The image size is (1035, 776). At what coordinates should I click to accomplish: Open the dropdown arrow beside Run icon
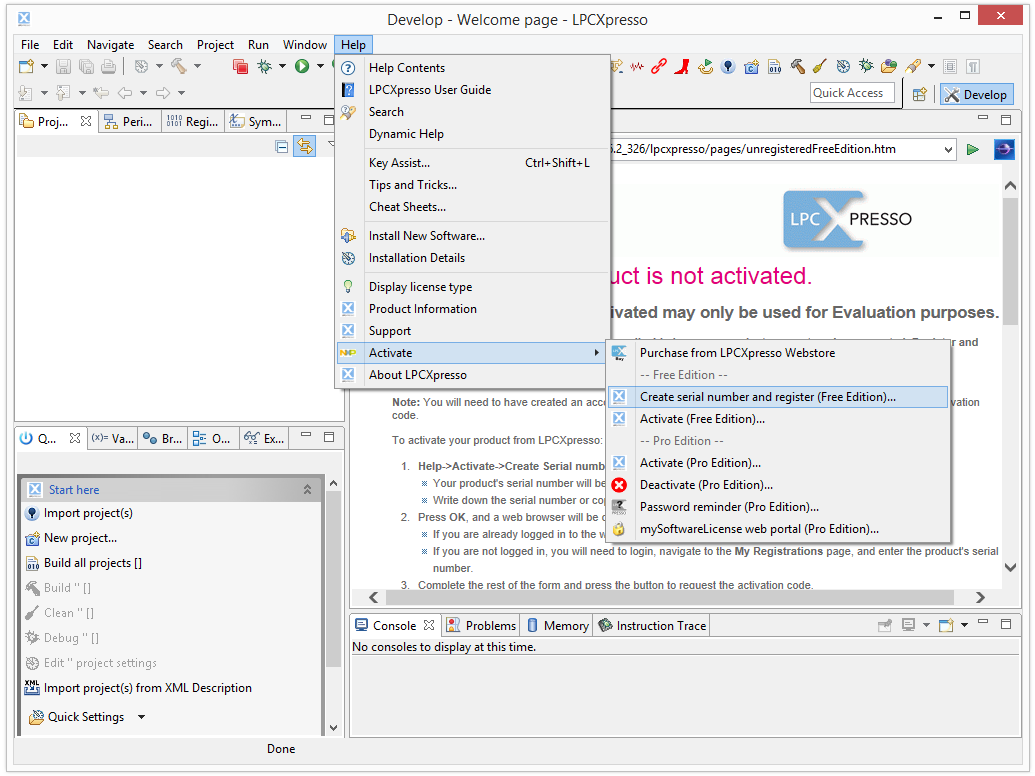click(320, 66)
